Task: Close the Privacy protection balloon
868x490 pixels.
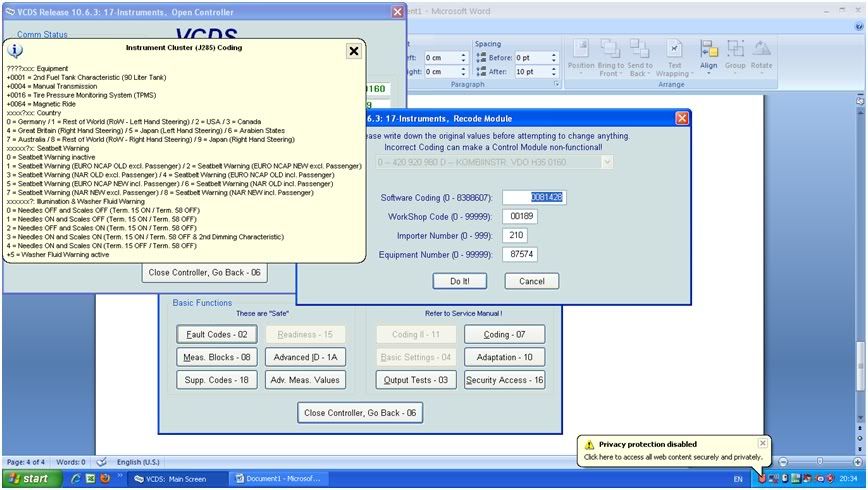Action: point(763,443)
